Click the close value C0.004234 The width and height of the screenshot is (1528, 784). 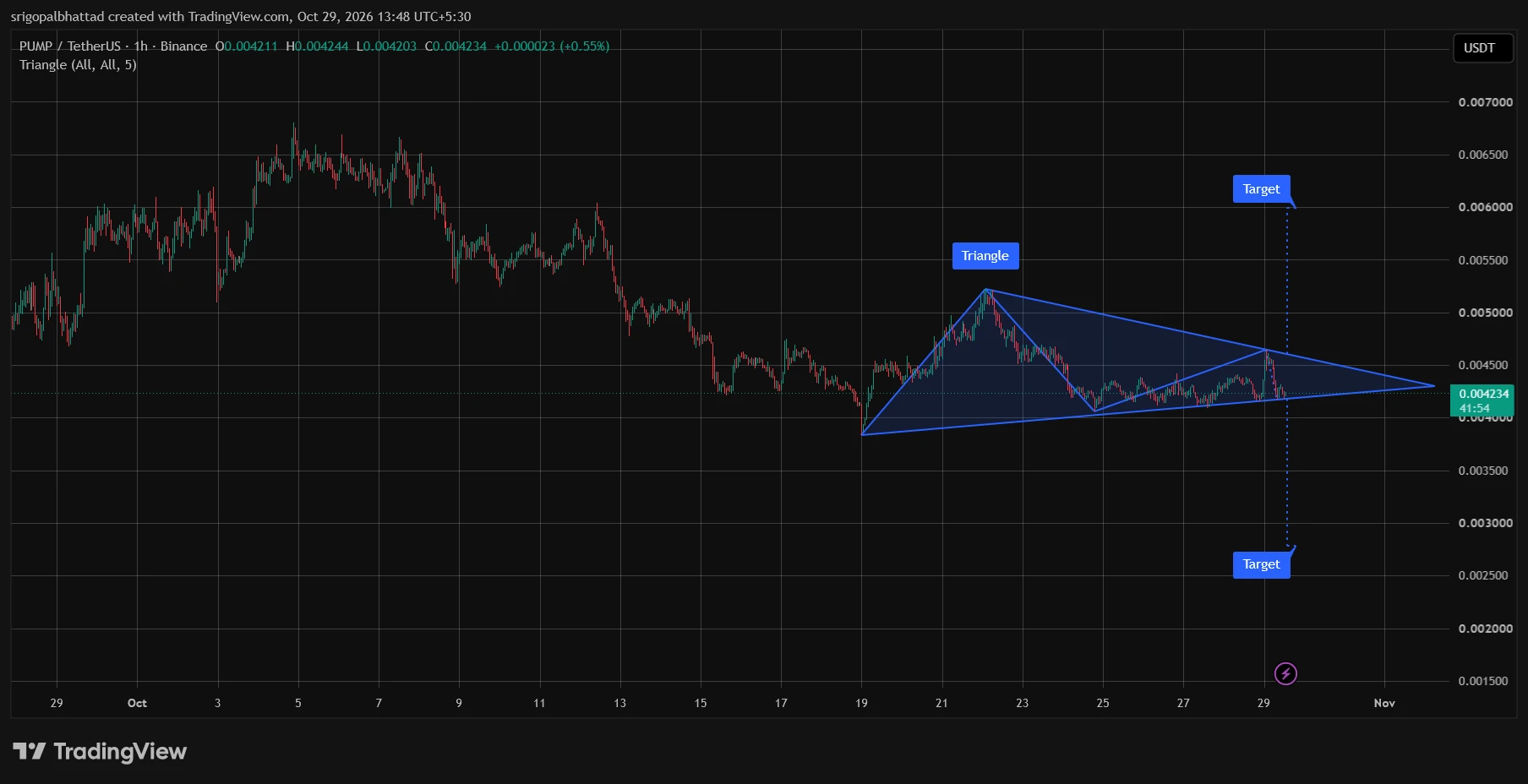(x=456, y=46)
